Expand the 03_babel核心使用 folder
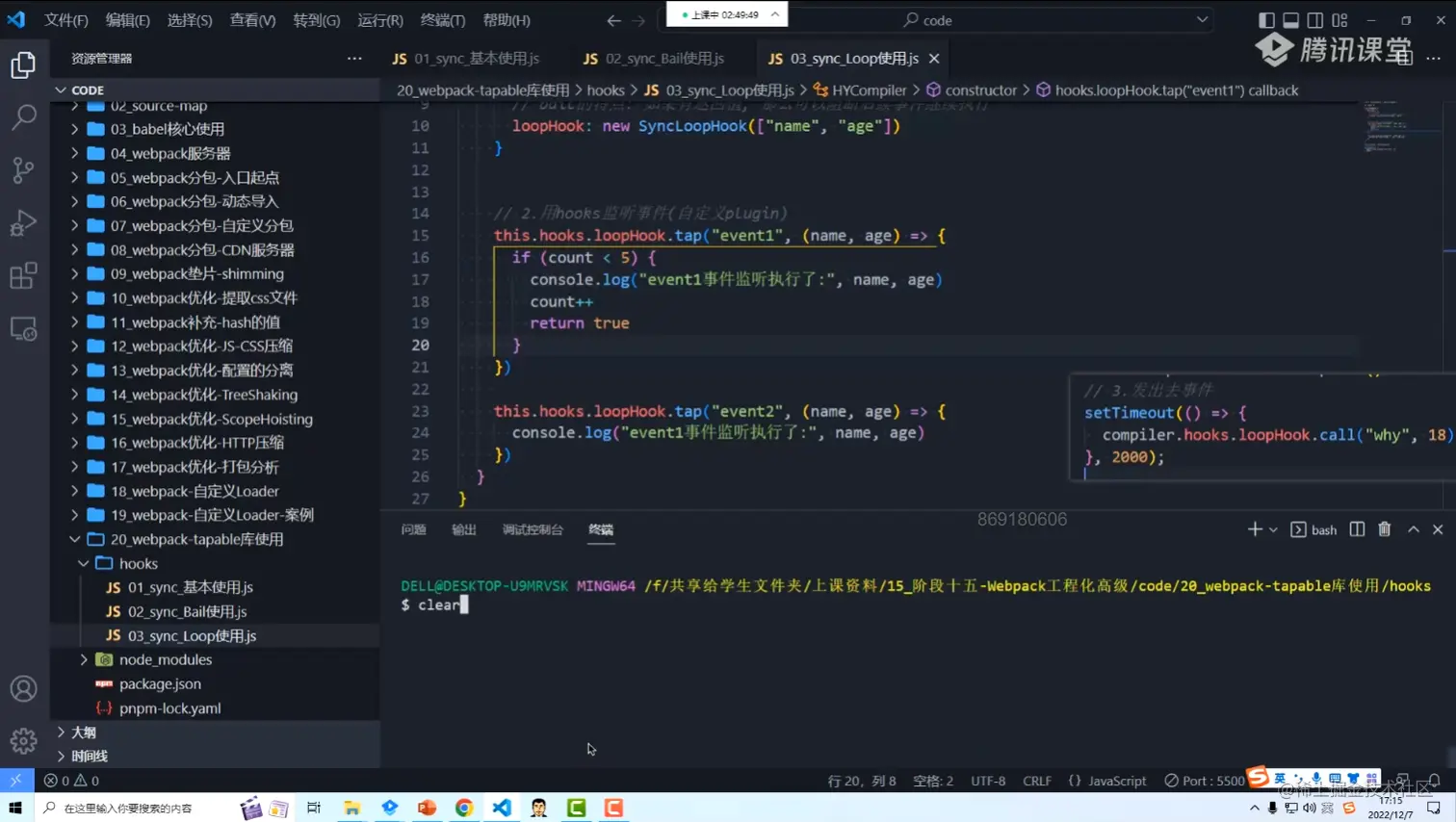Screen dimensions: 1456x822 pyautogui.click(x=217, y=129)
